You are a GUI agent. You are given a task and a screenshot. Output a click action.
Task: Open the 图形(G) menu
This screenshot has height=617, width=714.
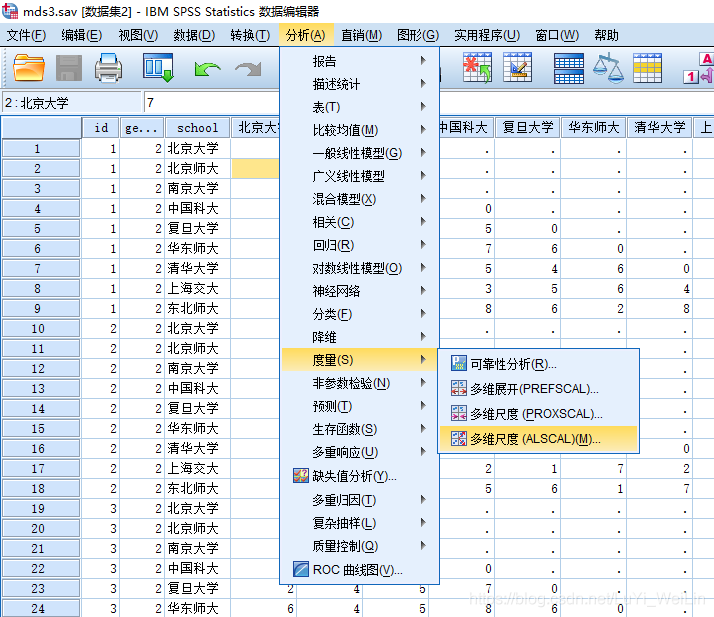(418, 35)
